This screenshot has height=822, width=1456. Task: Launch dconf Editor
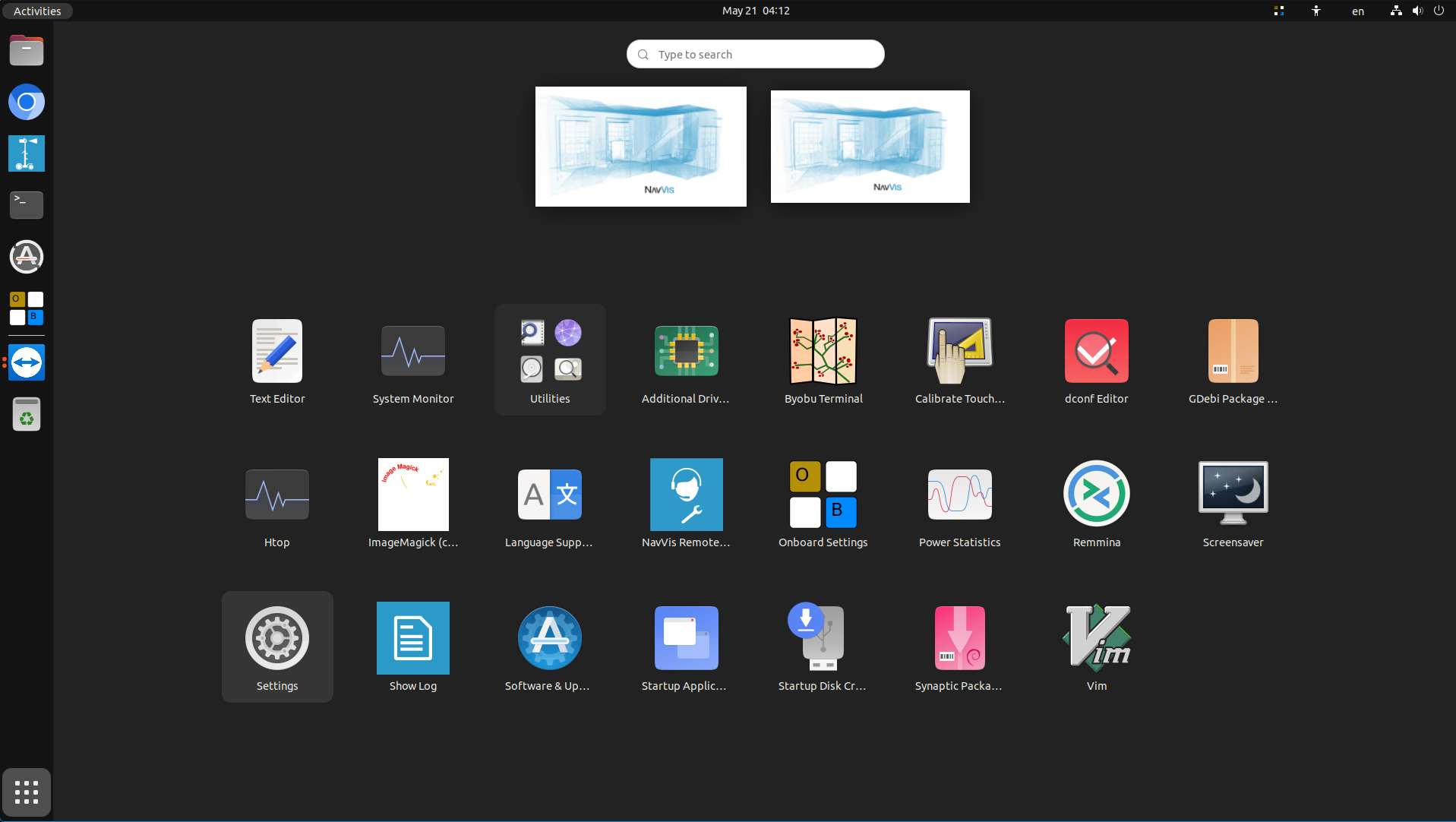pyautogui.click(x=1096, y=360)
